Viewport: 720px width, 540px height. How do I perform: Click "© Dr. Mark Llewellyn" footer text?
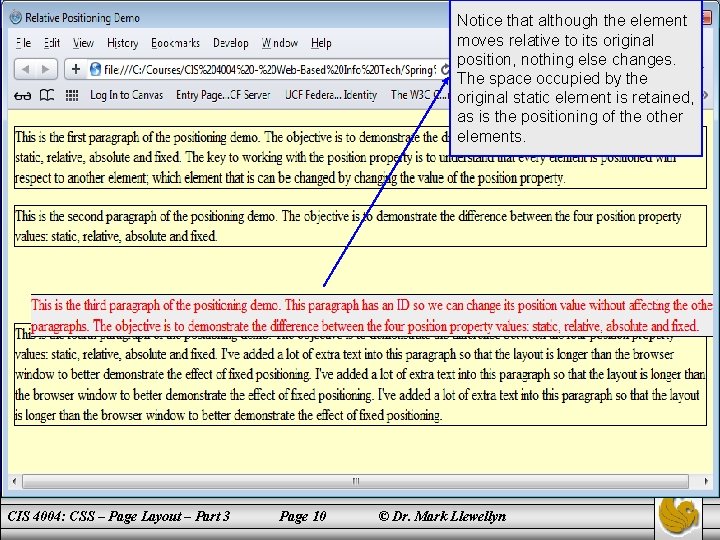point(442,517)
